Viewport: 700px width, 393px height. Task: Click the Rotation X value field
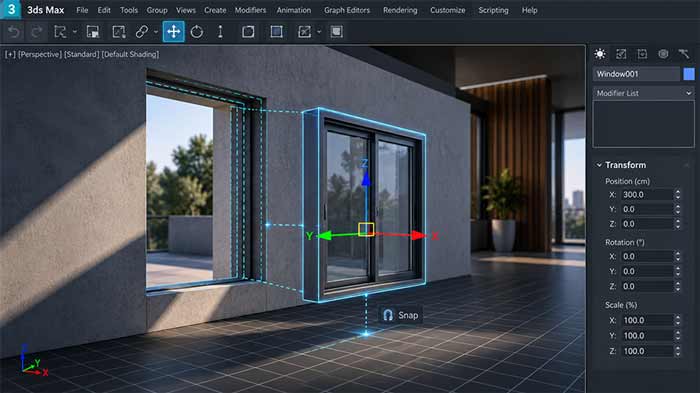(646, 256)
